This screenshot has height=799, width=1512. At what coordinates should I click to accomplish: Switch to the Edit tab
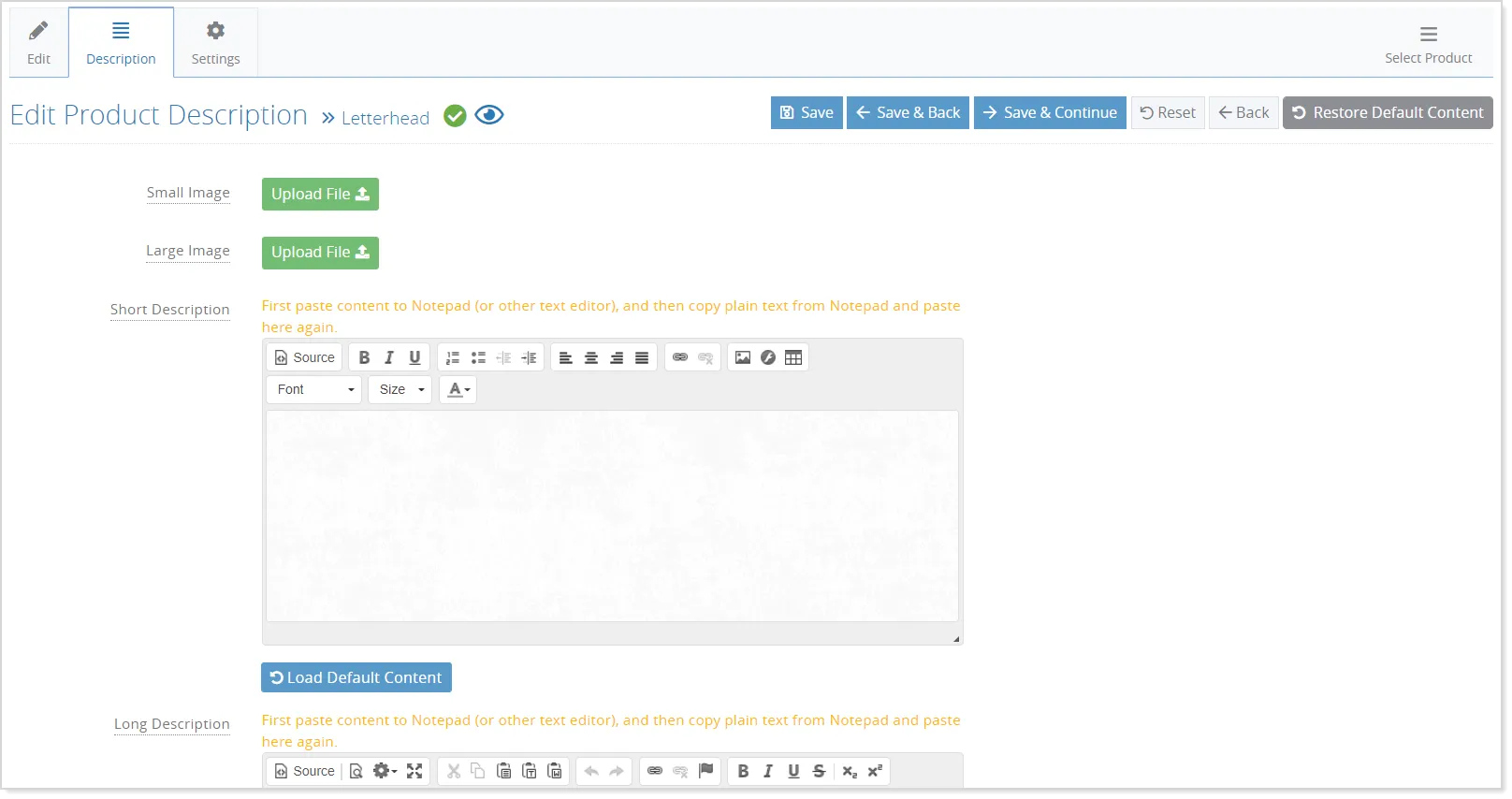pyautogui.click(x=38, y=44)
